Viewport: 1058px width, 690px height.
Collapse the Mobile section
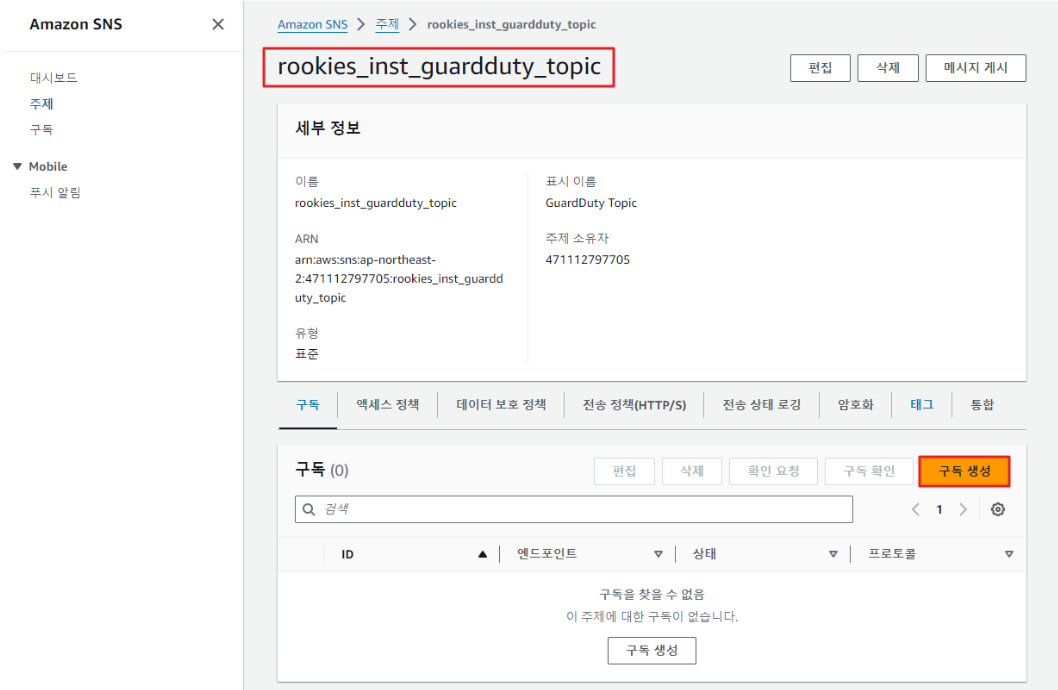click(18, 166)
